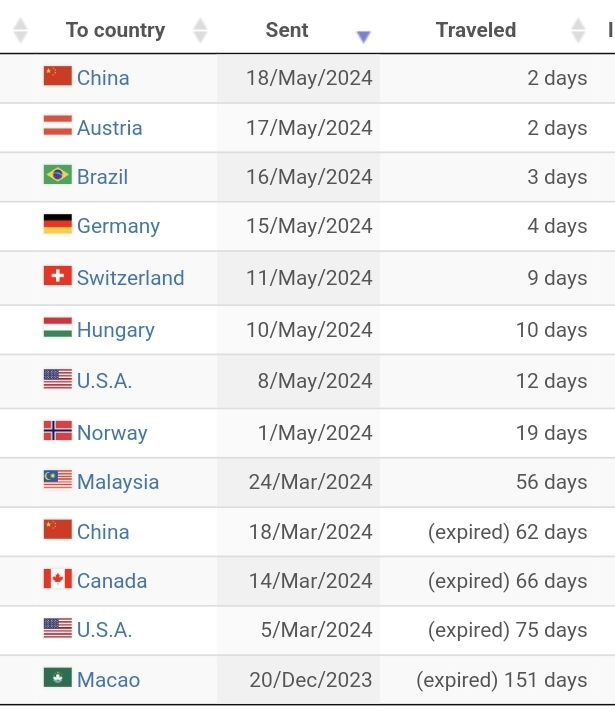Click the Hungary flag icon

tap(58, 327)
